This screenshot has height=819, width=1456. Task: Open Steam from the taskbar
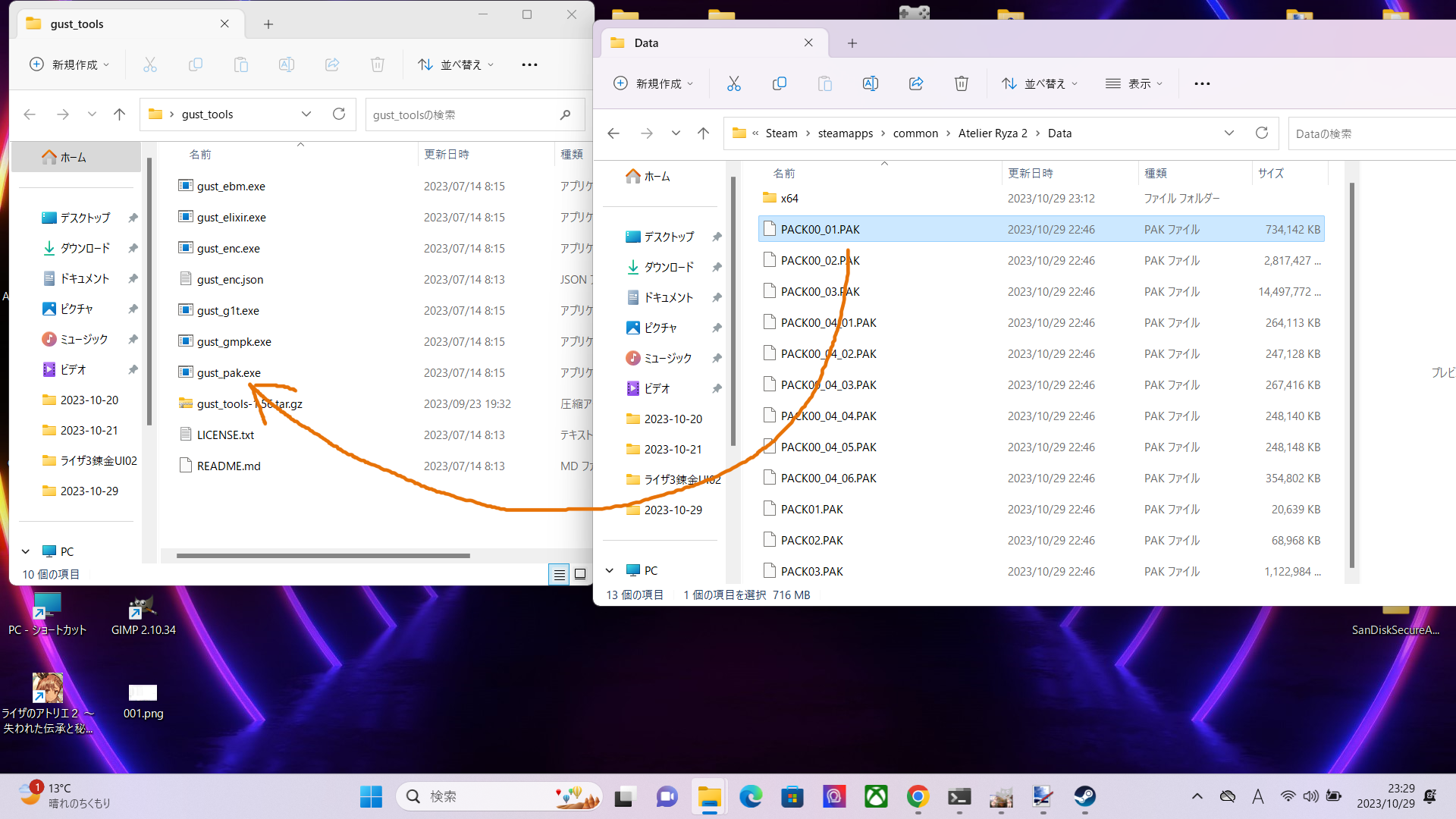coord(1084,796)
